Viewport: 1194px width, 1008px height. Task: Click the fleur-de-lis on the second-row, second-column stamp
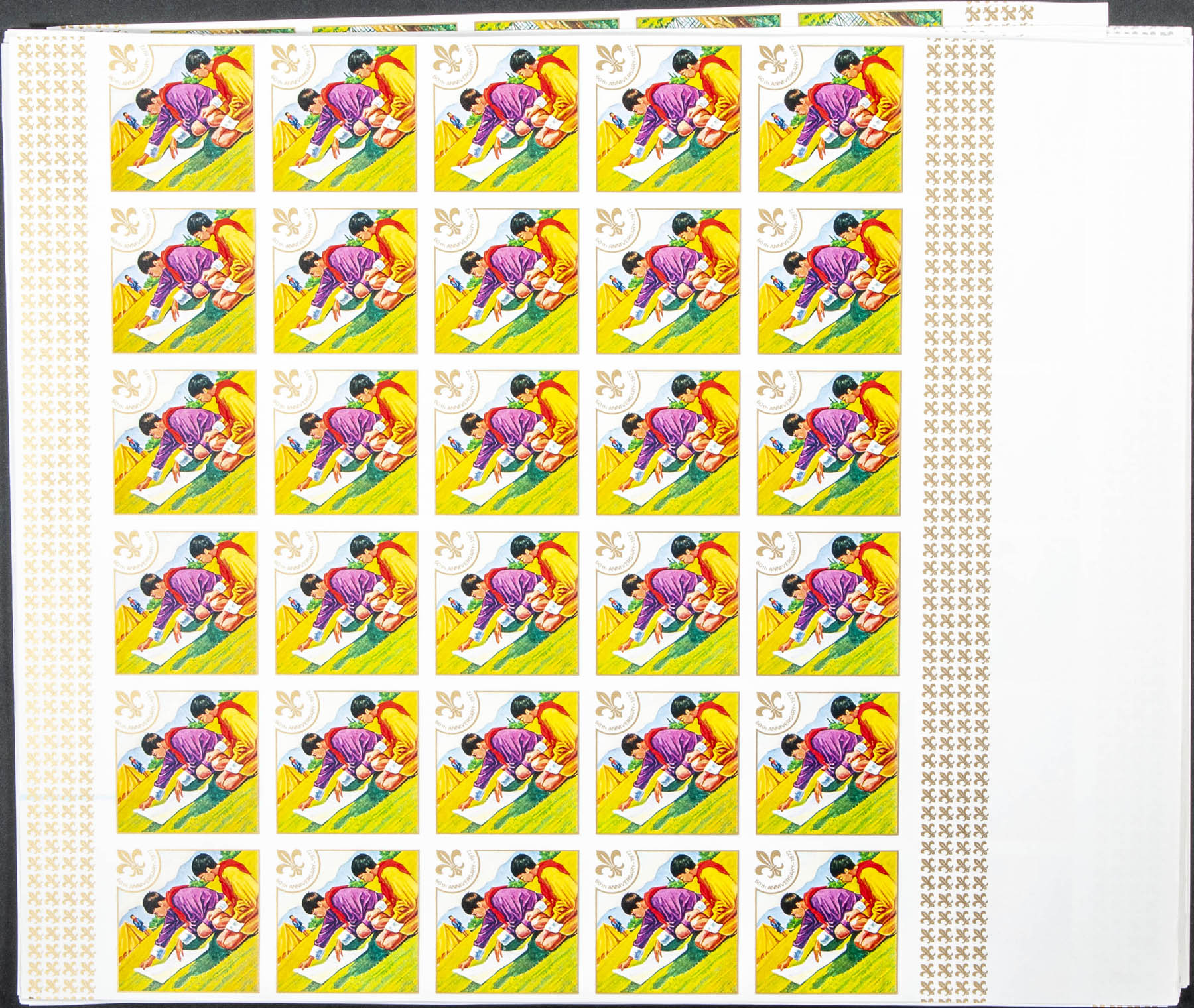[x=287, y=224]
